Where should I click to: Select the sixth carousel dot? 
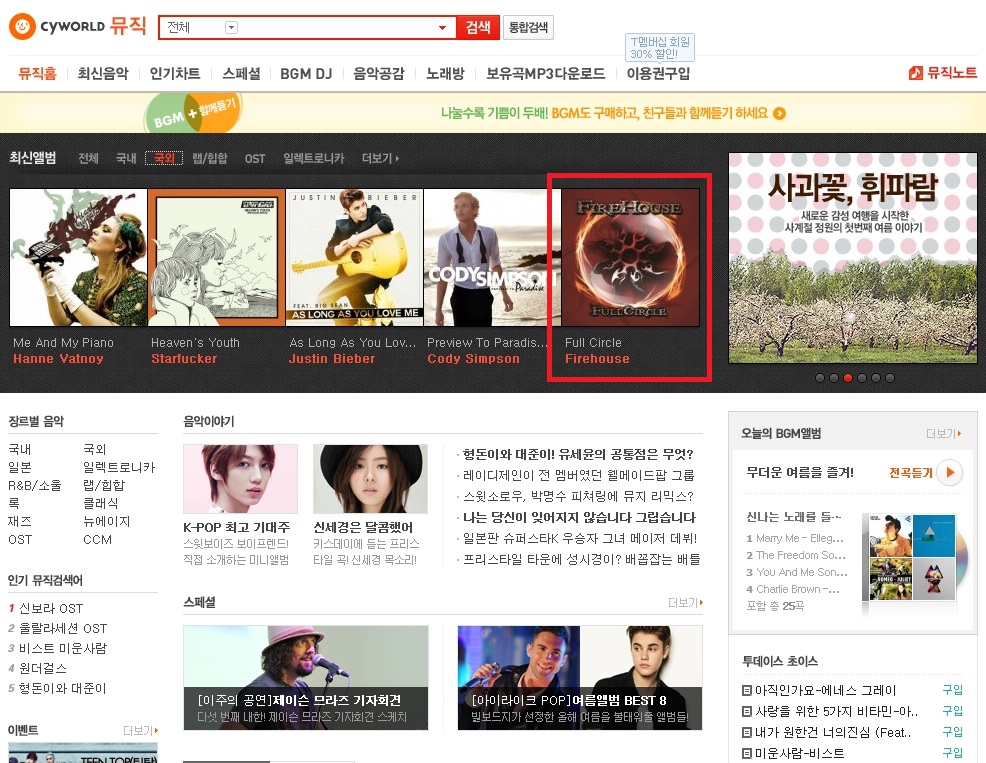tap(889, 378)
